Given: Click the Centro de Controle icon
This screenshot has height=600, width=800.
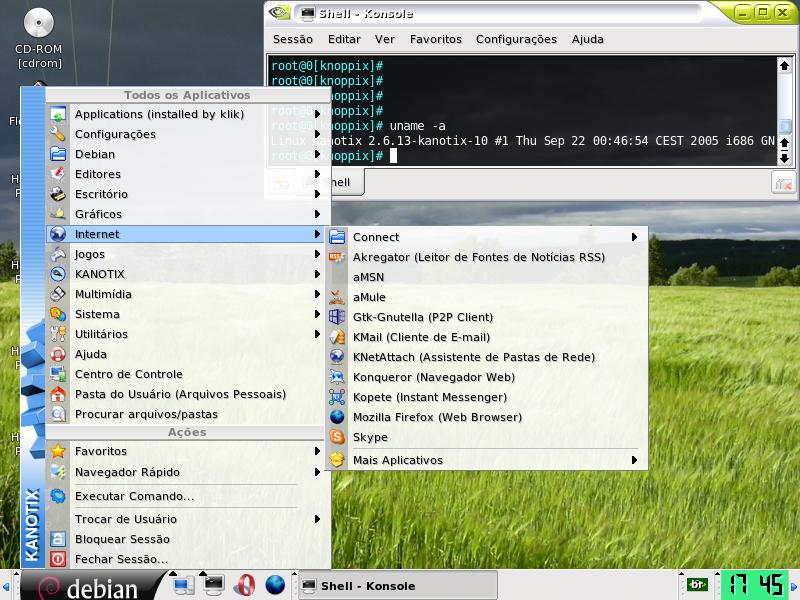Looking at the screenshot, I should click(58, 374).
